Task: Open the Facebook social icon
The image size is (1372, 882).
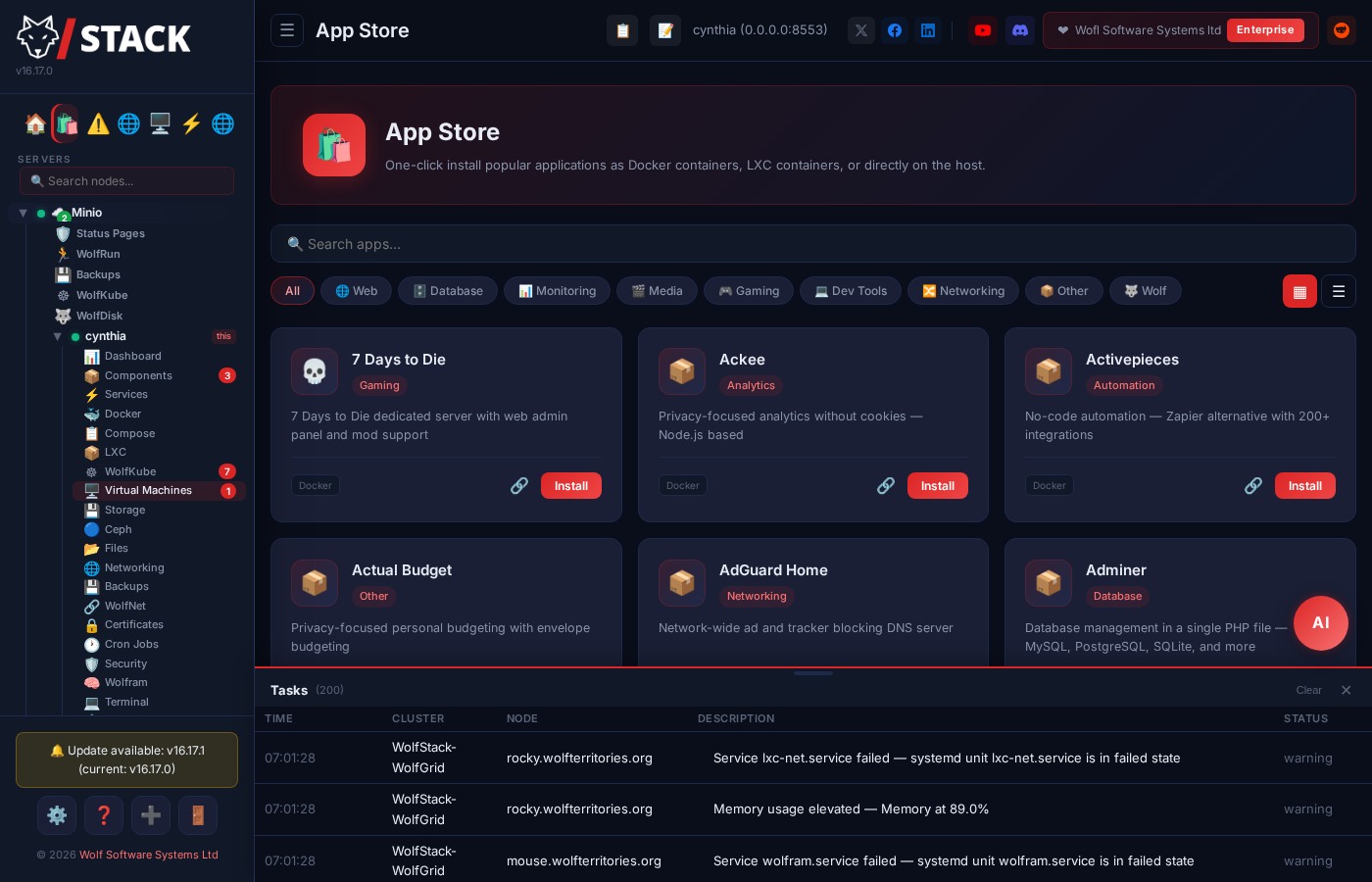Action: point(895,30)
